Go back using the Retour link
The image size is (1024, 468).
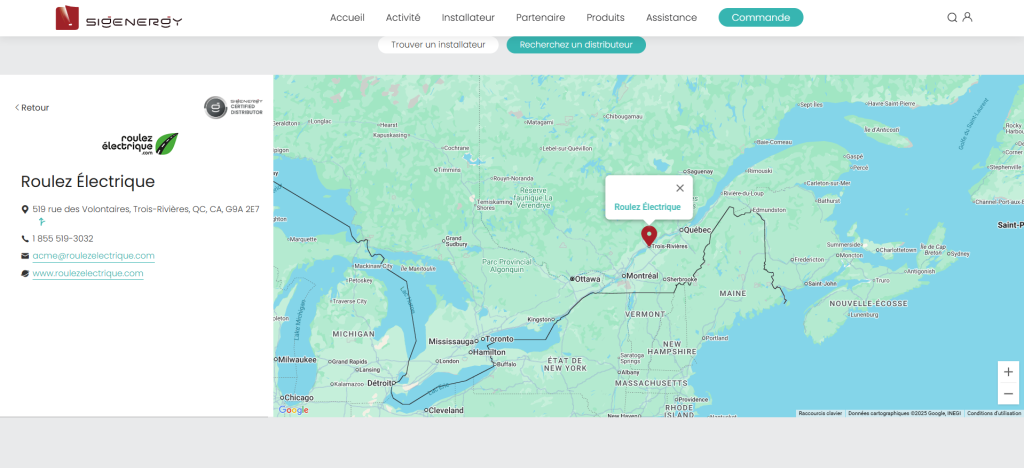tap(32, 108)
